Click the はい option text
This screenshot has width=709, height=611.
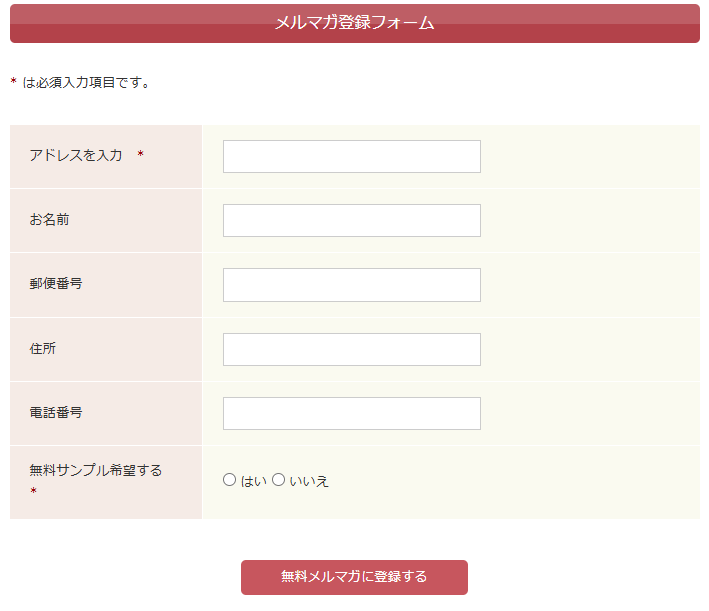(x=254, y=481)
